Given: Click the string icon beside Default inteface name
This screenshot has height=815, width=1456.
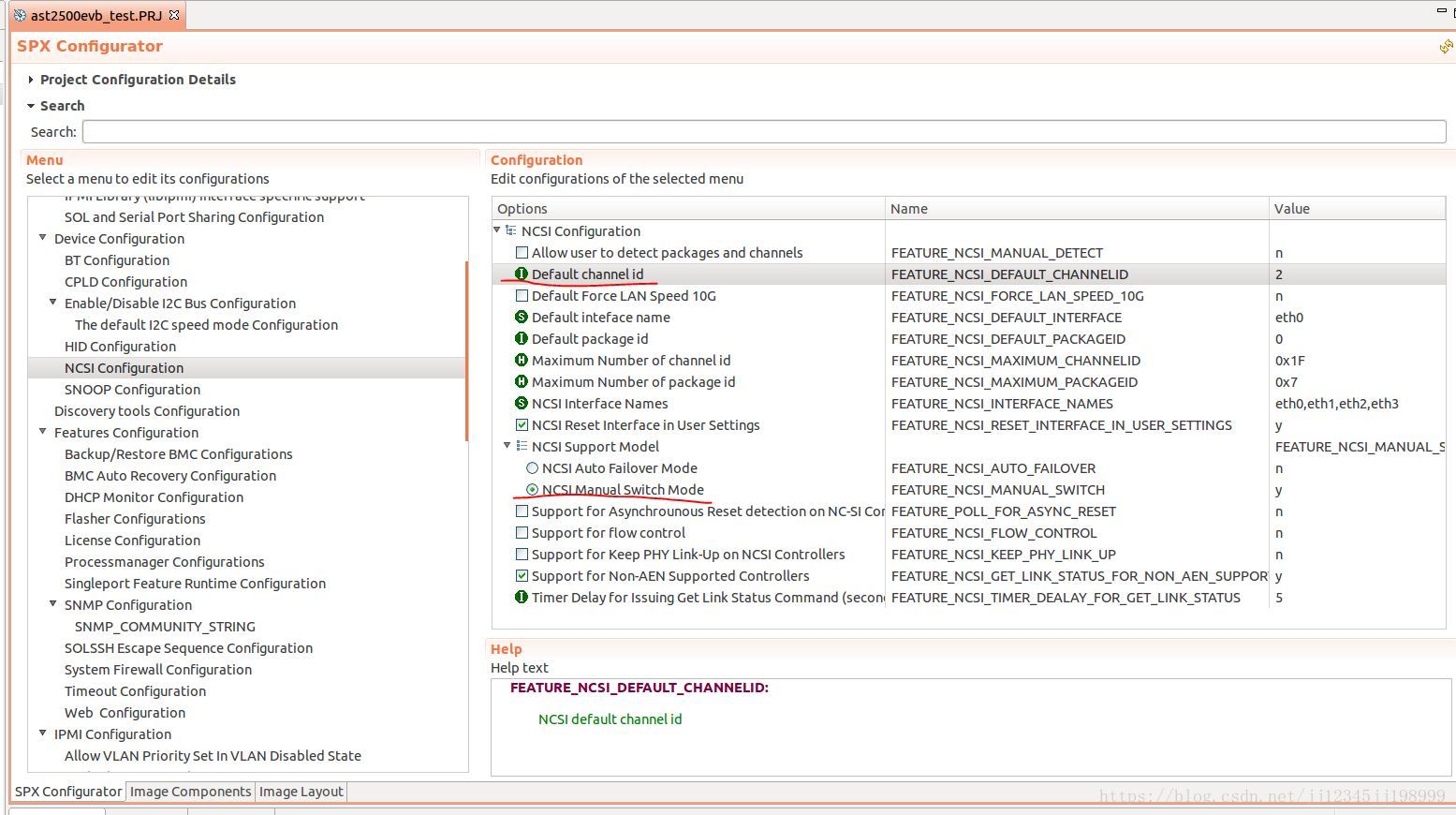Looking at the screenshot, I should [x=522, y=318].
